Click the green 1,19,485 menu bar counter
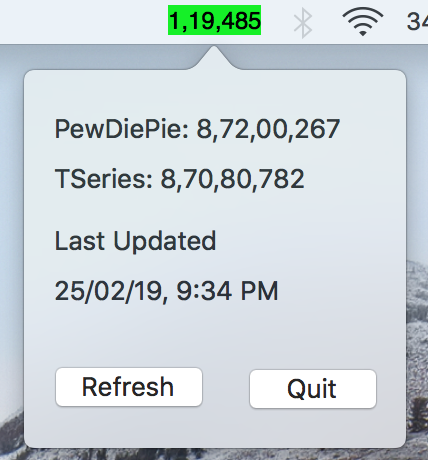This screenshot has height=460, width=428. [214, 20]
